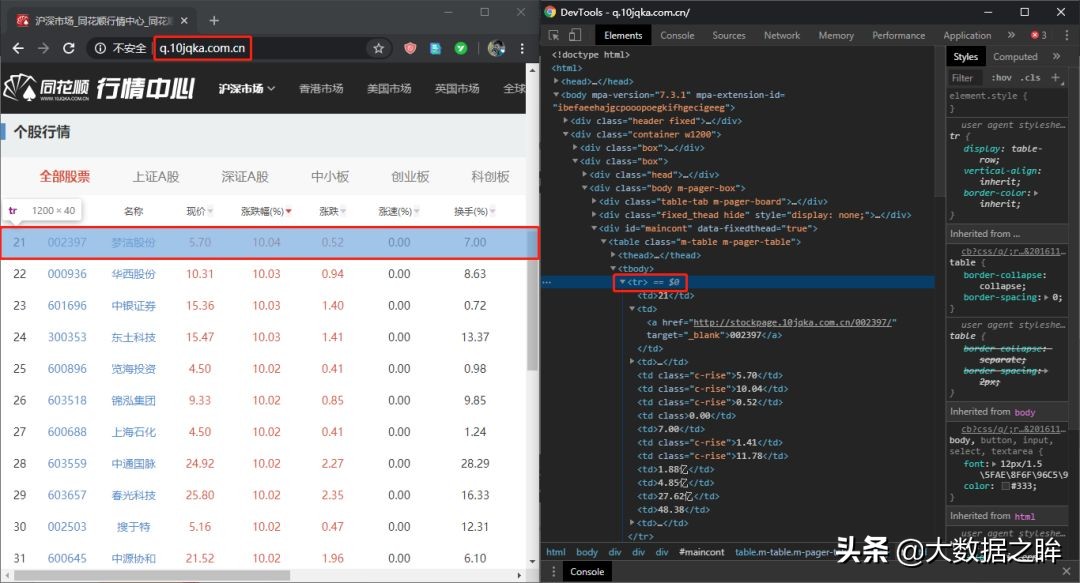
Task: Collapse the selected tr node
Action: [x=622, y=282]
